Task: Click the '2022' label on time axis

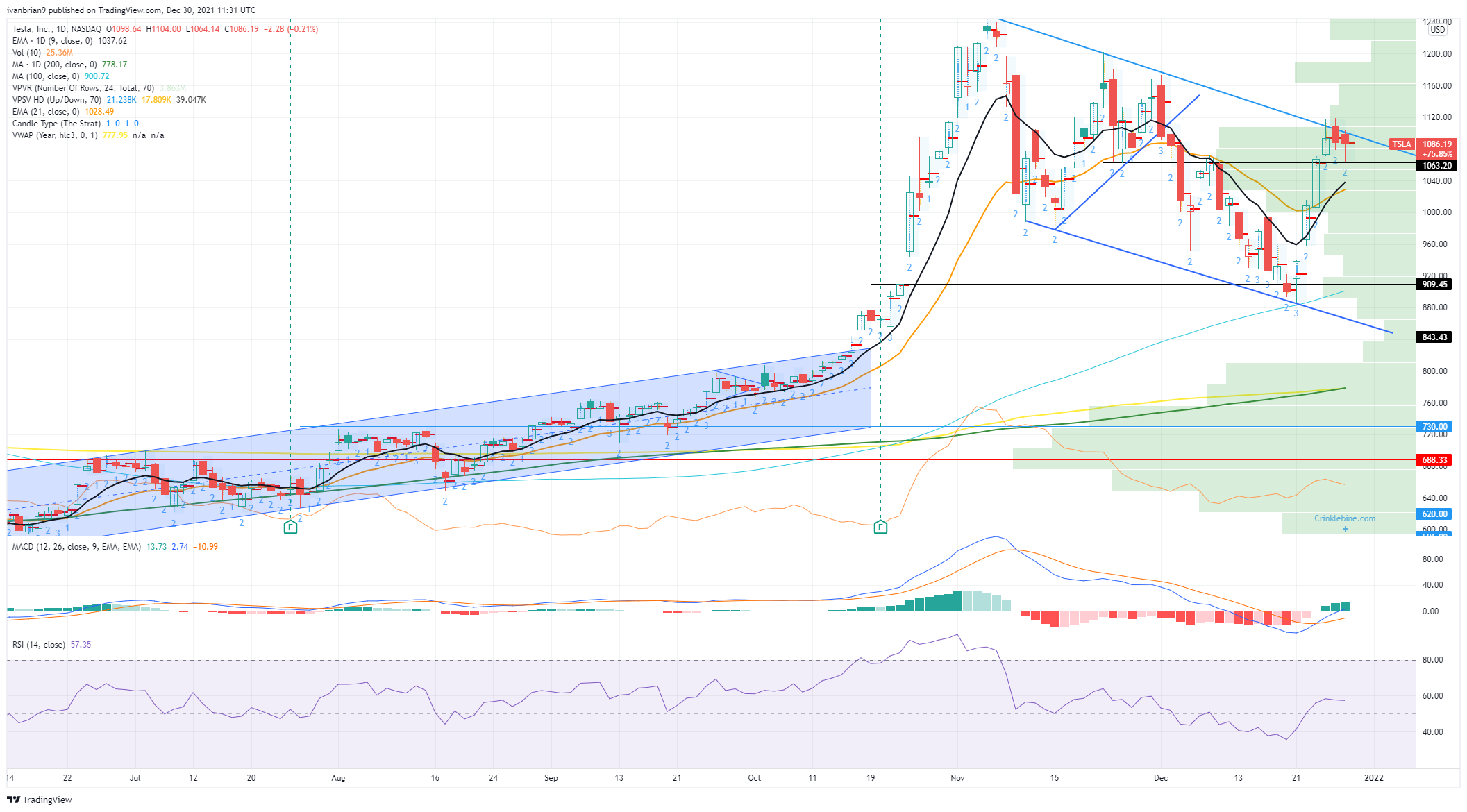Action: (x=1373, y=778)
